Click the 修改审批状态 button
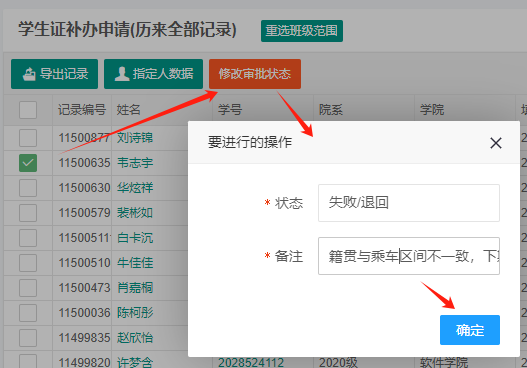Screen dimensions: 527x368 tap(255, 74)
